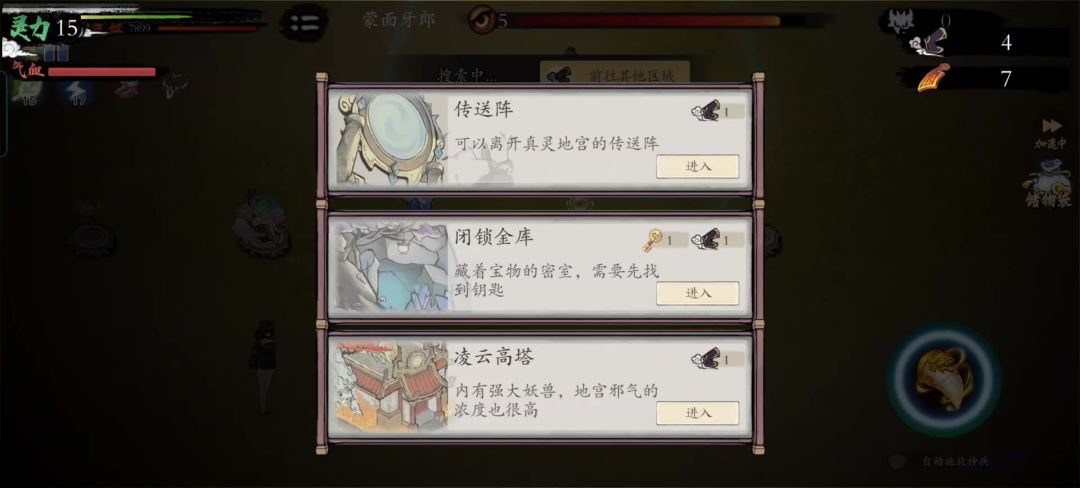The width and height of the screenshot is (1080, 488).
Task: Click the red pagoda tower thumbnail
Action: coord(391,388)
